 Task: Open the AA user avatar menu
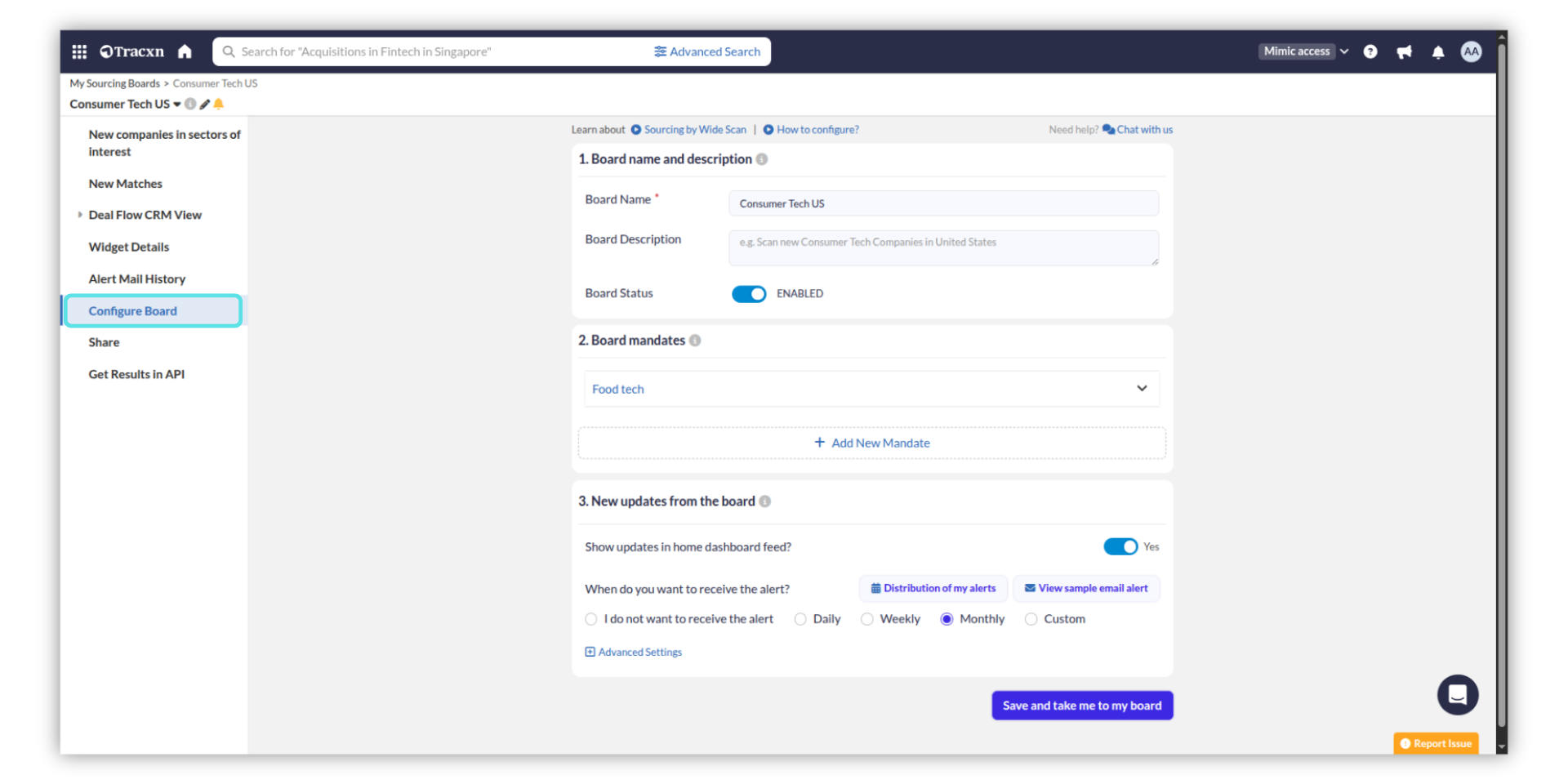[x=1471, y=51]
